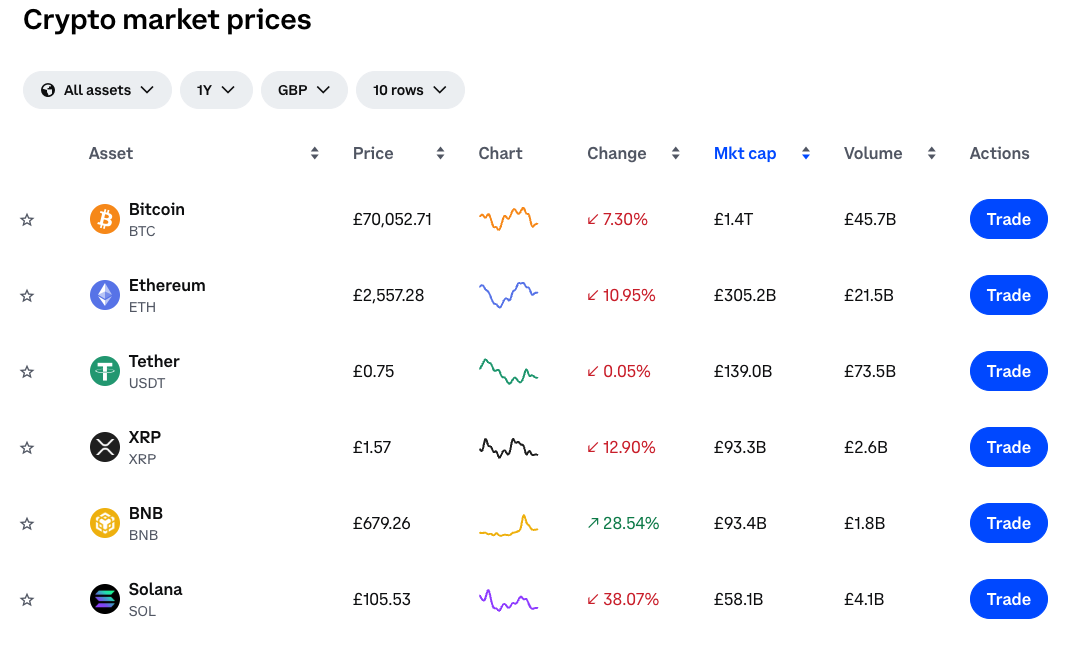Screen dimensions: 1079x650
Task: Click the Solana logo icon
Action: tap(104, 599)
